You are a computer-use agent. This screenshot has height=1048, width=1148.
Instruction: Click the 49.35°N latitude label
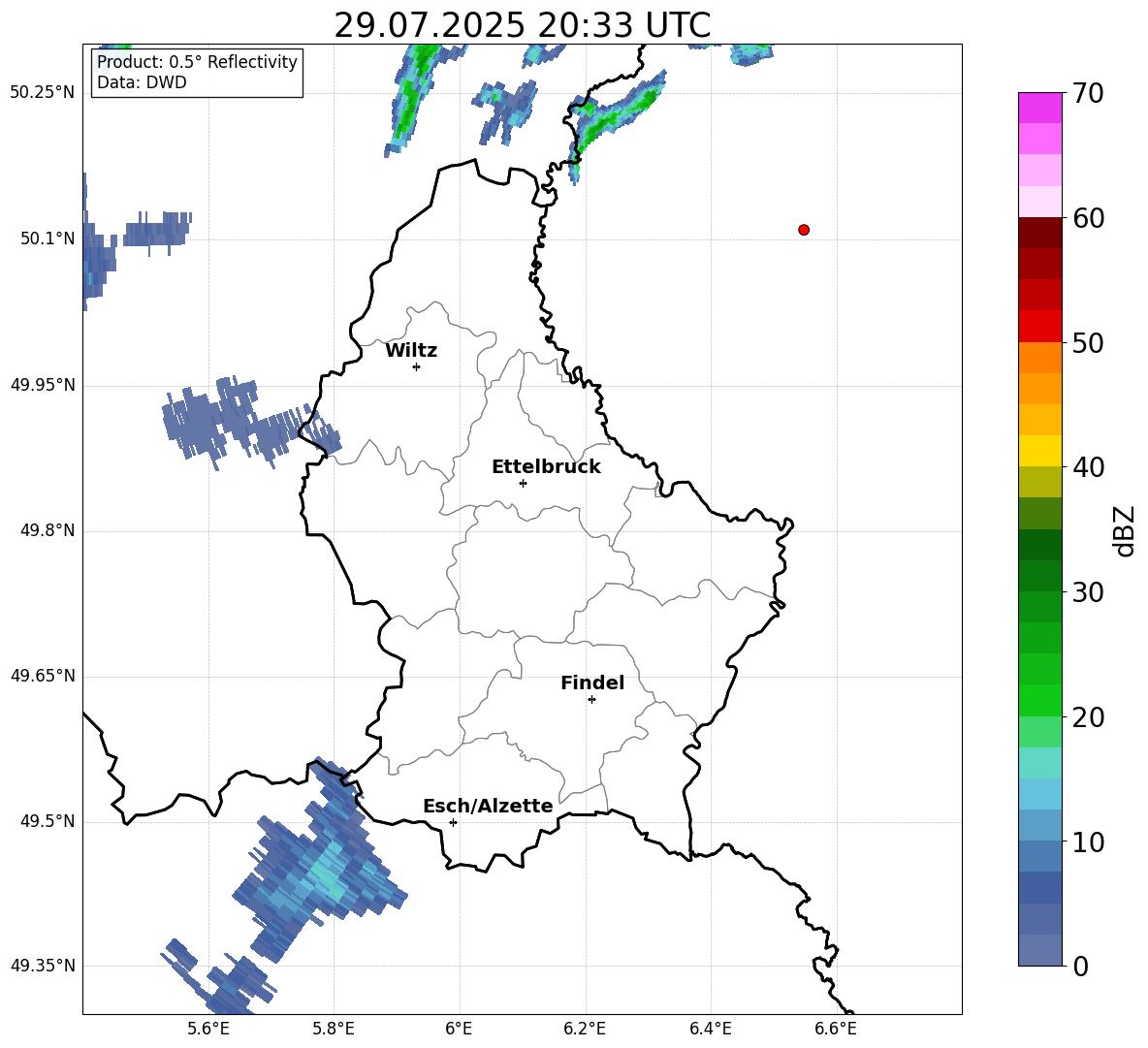coord(43,966)
